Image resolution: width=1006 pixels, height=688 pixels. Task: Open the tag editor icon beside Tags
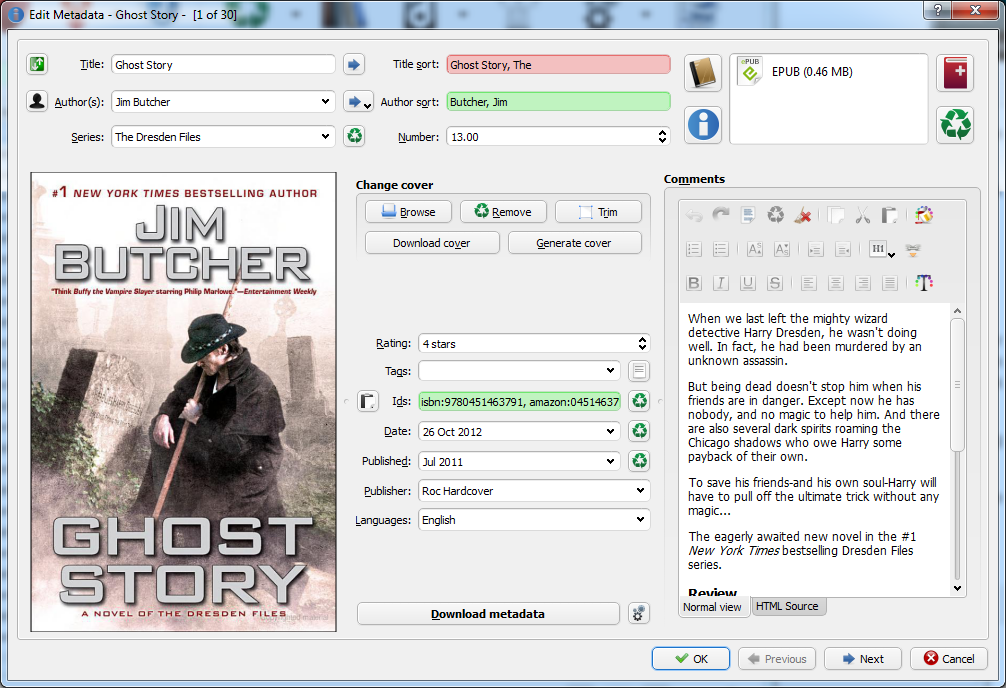tap(639, 370)
